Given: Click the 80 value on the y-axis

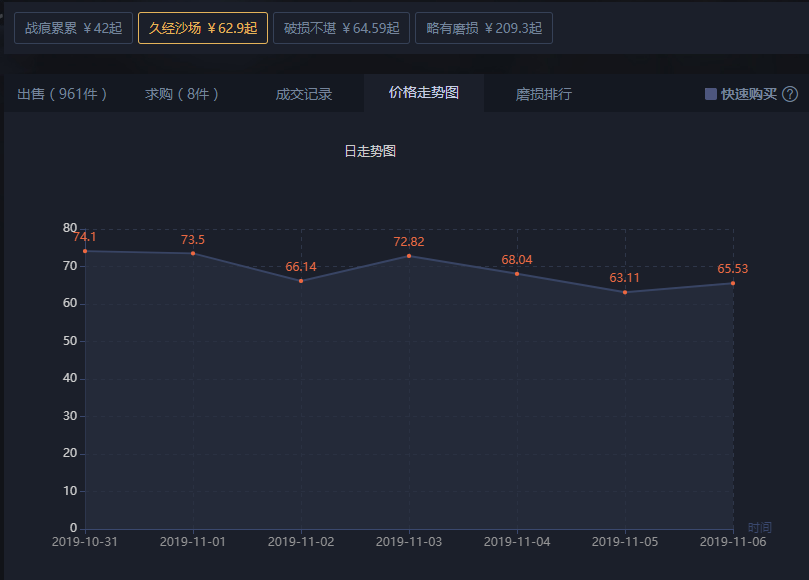Looking at the screenshot, I should point(70,228).
